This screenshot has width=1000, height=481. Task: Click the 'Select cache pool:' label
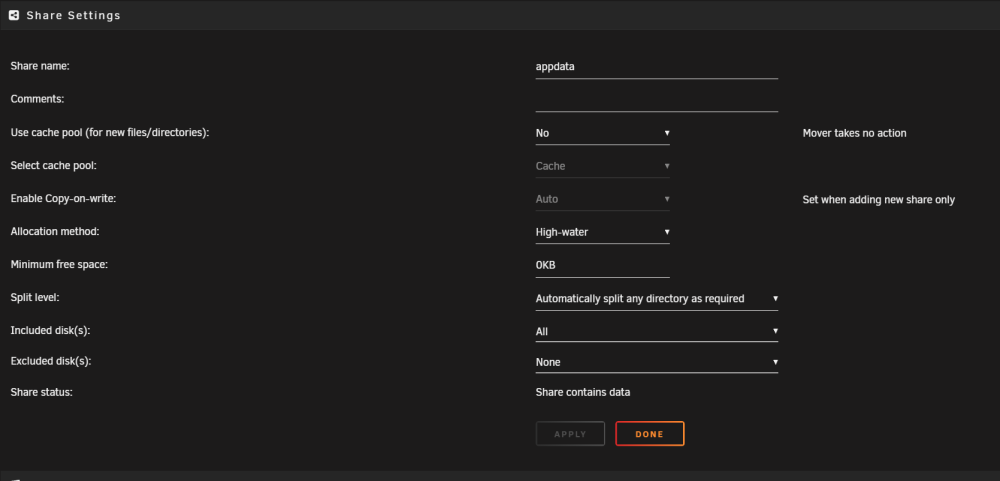pos(54,165)
